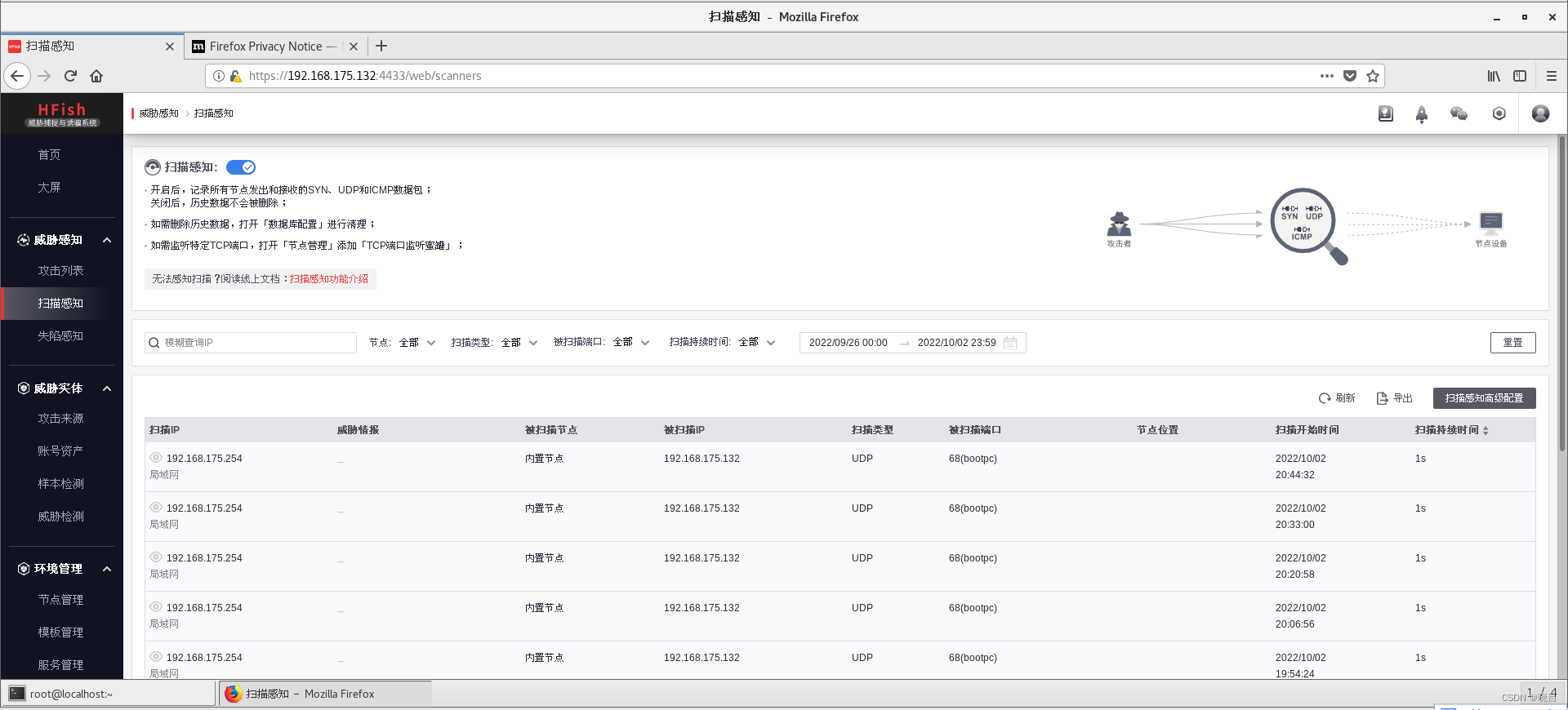
Task: Click eye icon in the 20:33:00 row
Action: point(156,508)
